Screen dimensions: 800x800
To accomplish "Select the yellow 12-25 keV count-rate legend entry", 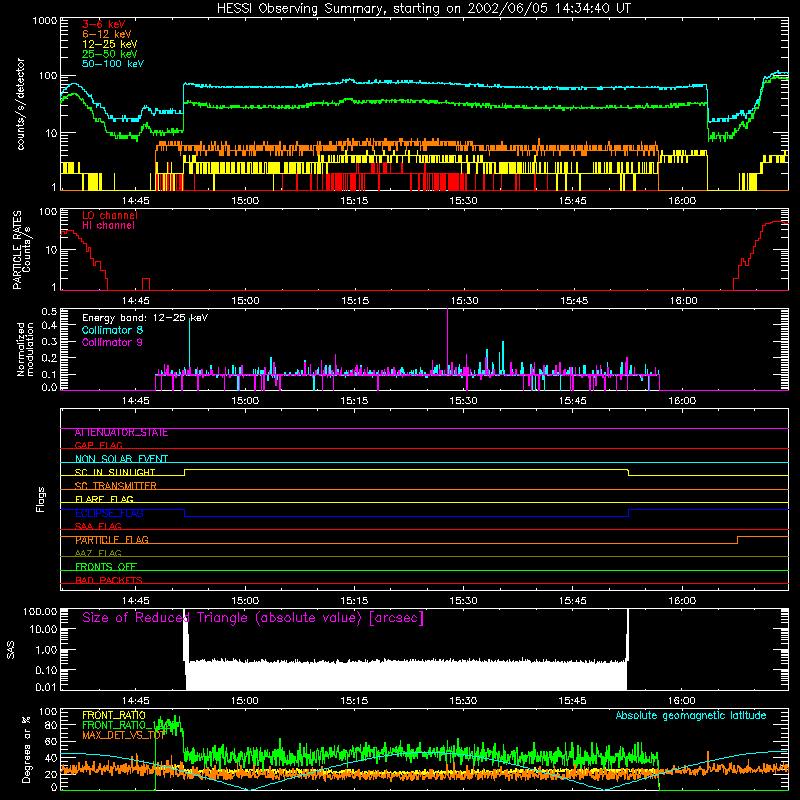I will click(x=110, y=44).
